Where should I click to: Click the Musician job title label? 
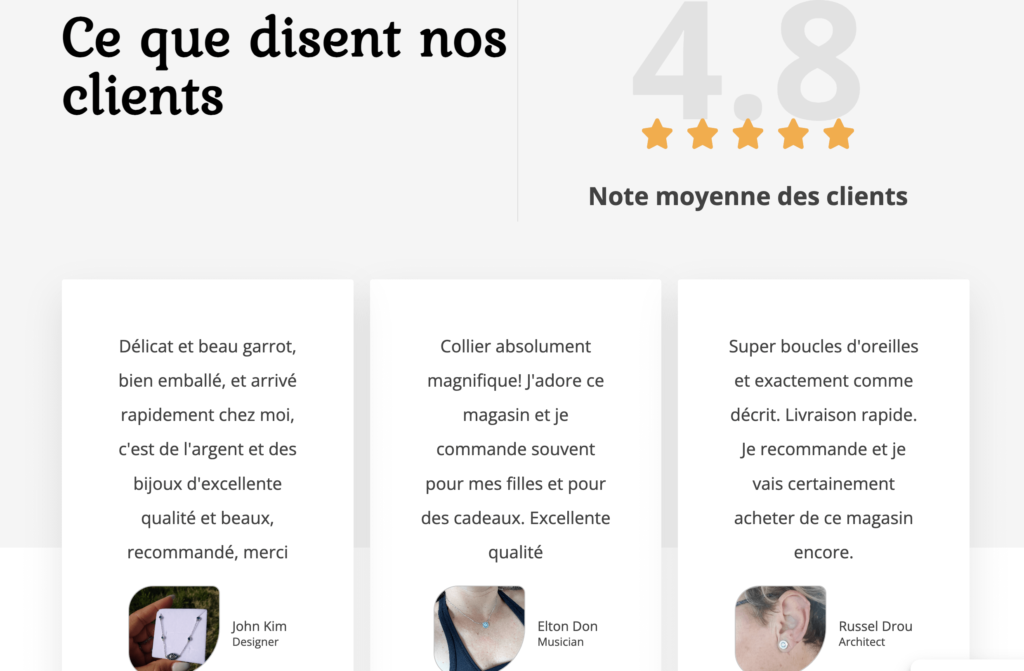(x=560, y=642)
